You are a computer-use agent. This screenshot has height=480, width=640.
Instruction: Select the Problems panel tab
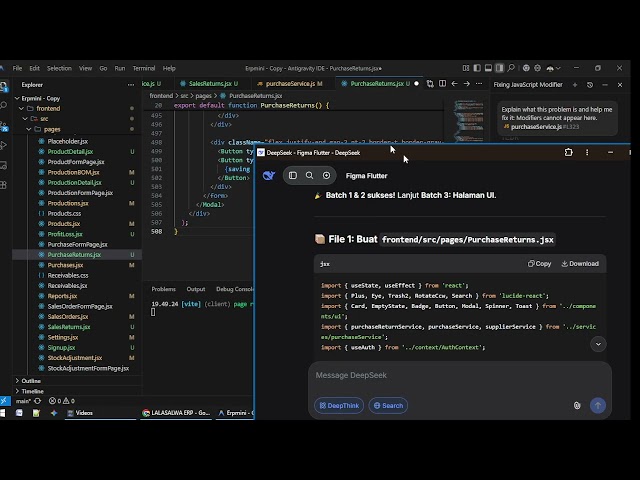coord(163,289)
